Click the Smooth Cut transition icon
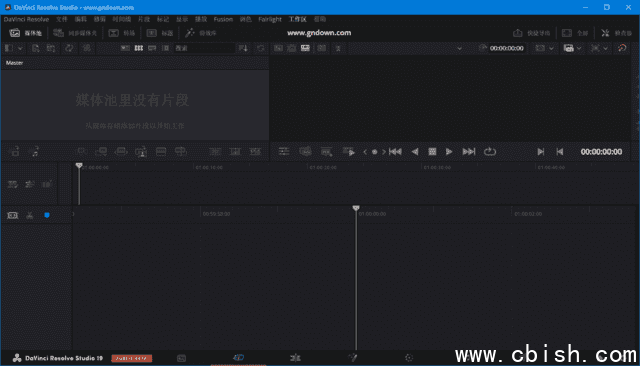 255,152
